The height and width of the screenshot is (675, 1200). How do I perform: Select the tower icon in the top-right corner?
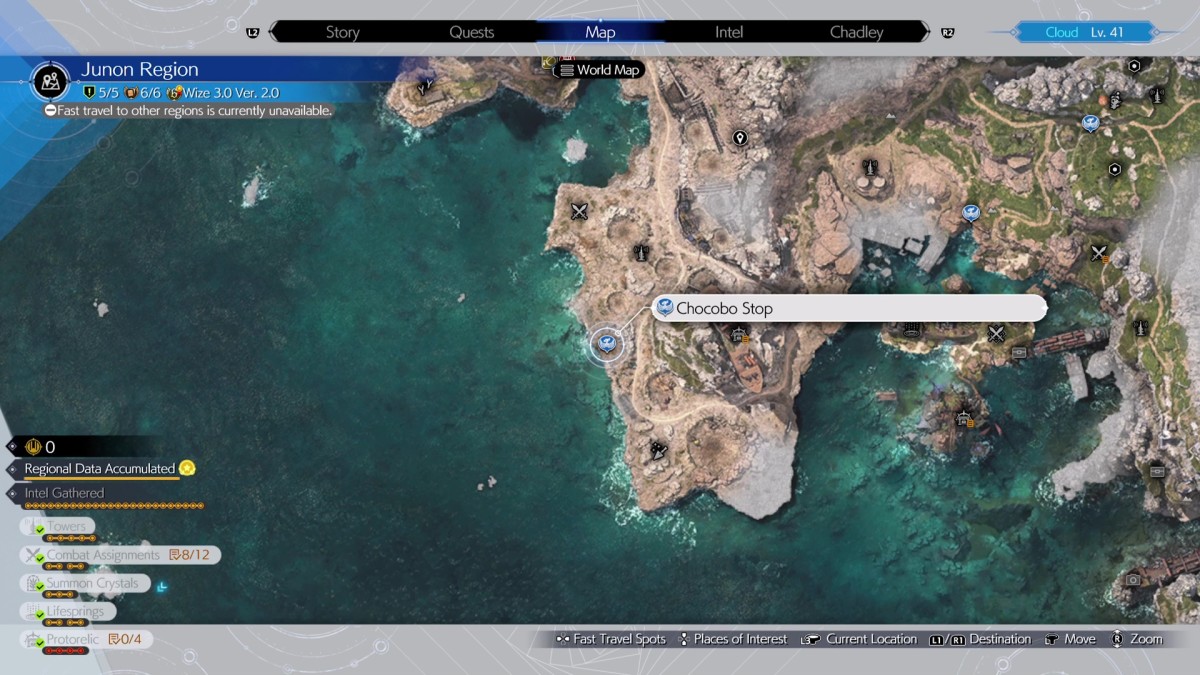tap(1158, 96)
